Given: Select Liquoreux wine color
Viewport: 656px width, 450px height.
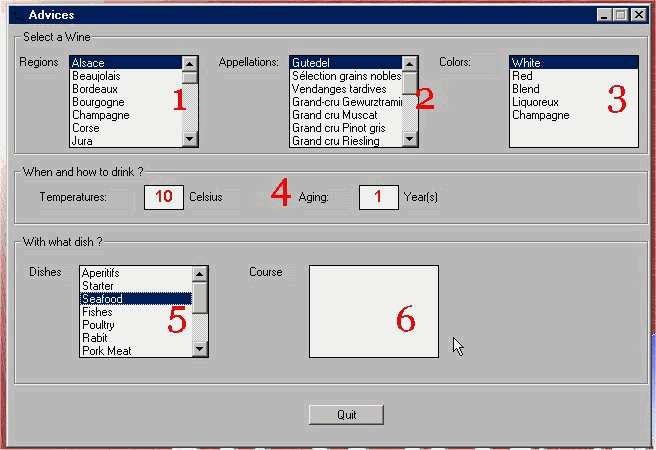Looking at the screenshot, I should click(x=535, y=102).
